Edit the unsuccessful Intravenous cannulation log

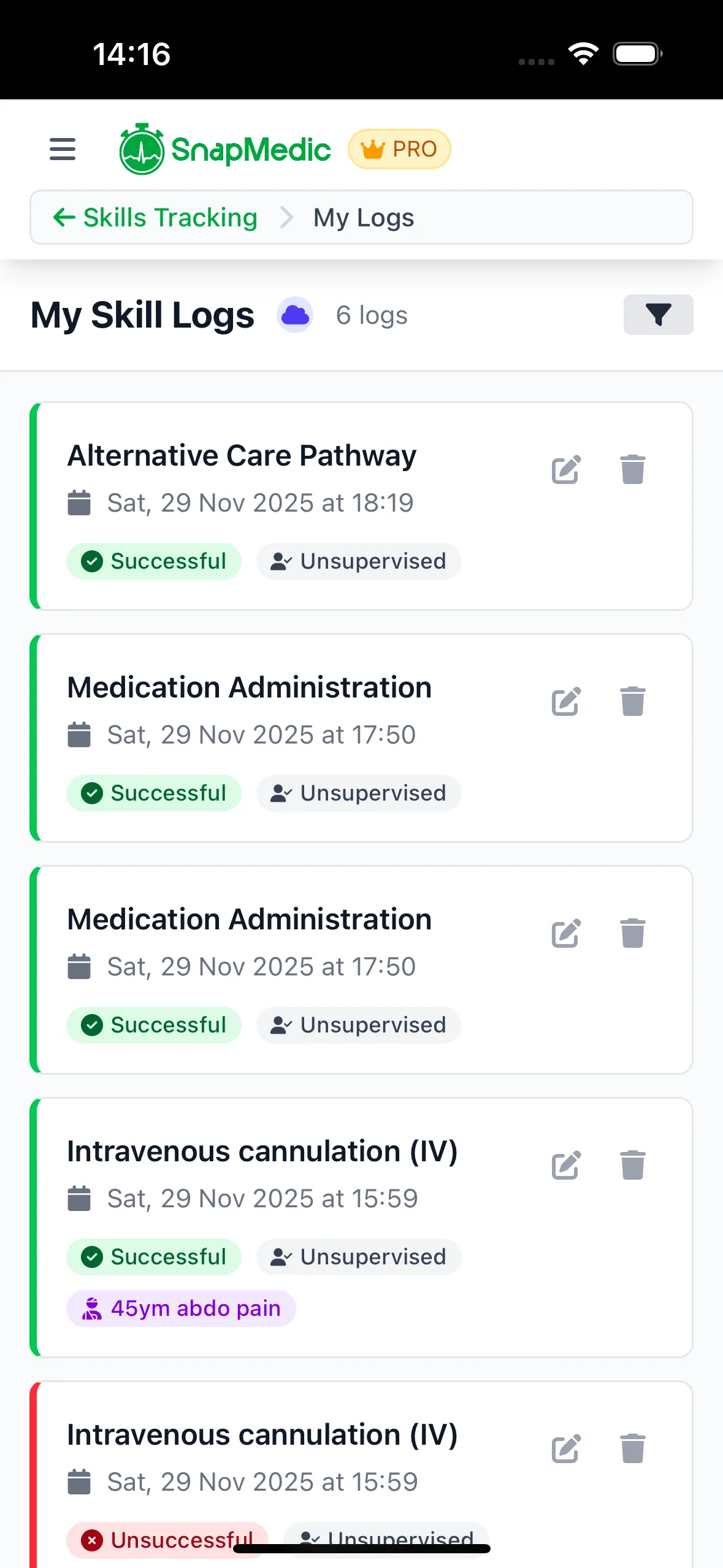(565, 1449)
